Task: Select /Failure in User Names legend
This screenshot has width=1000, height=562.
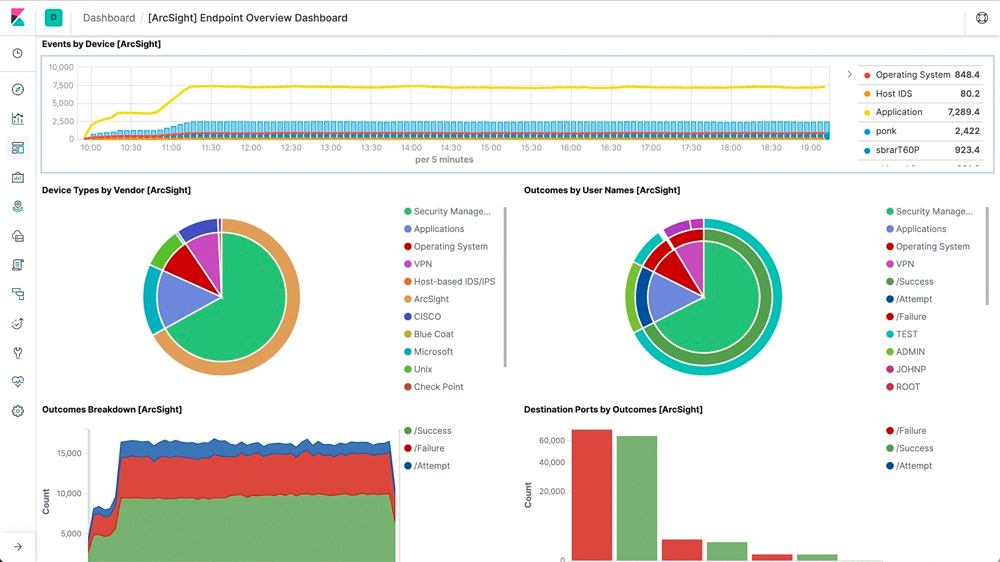Action: pos(906,316)
